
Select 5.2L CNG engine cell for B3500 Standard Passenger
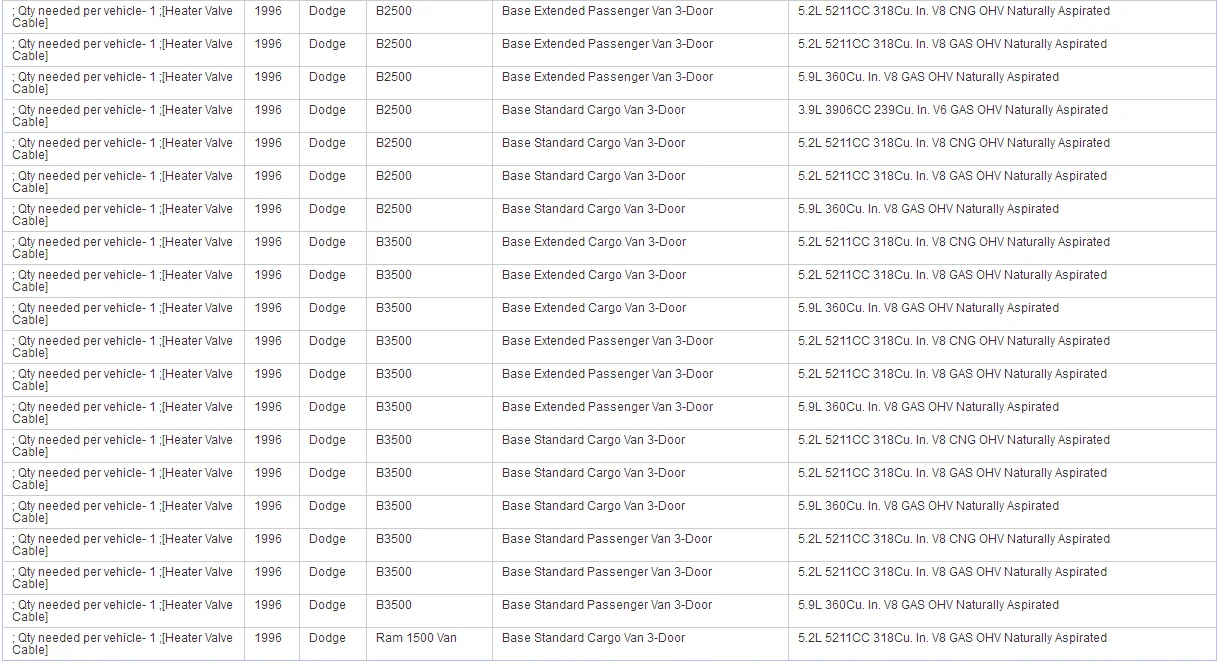click(1002, 545)
